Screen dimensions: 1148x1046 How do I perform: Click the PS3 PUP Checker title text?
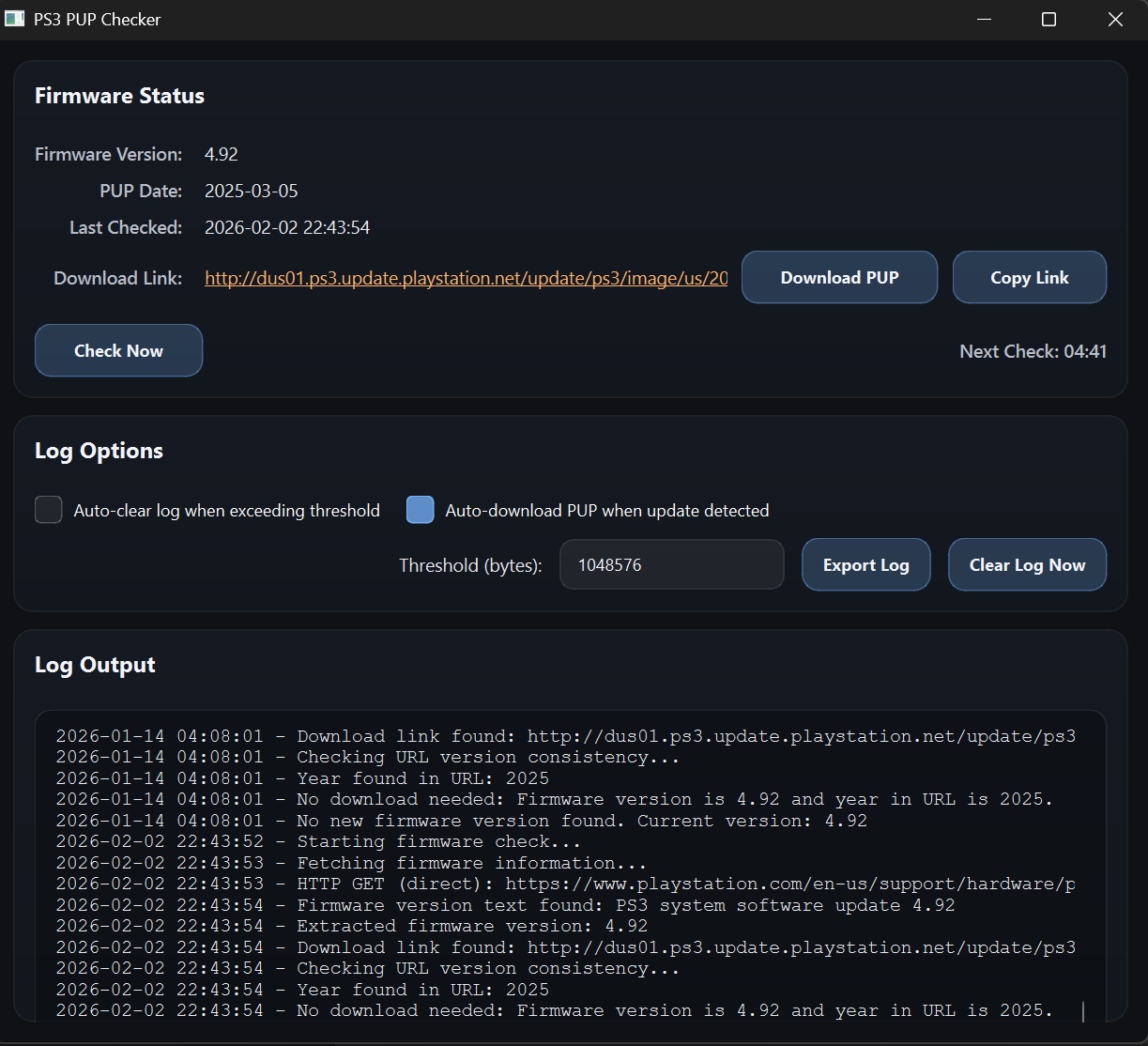(98, 19)
